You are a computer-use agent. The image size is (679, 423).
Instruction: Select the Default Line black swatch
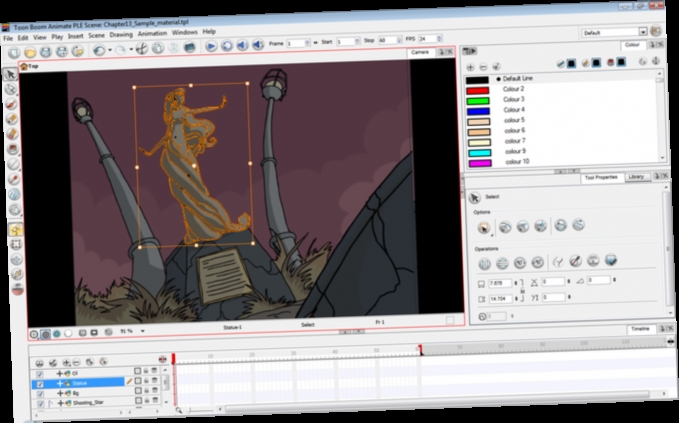pos(477,80)
